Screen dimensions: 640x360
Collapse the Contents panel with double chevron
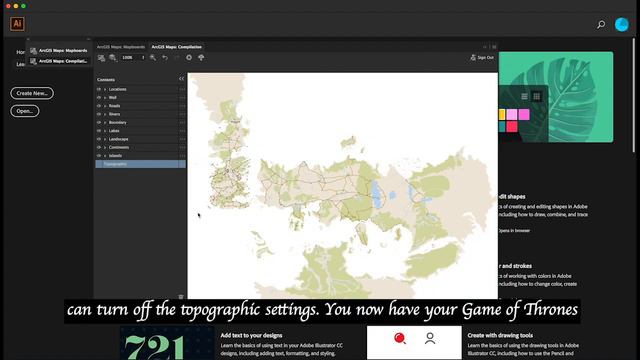click(182, 79)
